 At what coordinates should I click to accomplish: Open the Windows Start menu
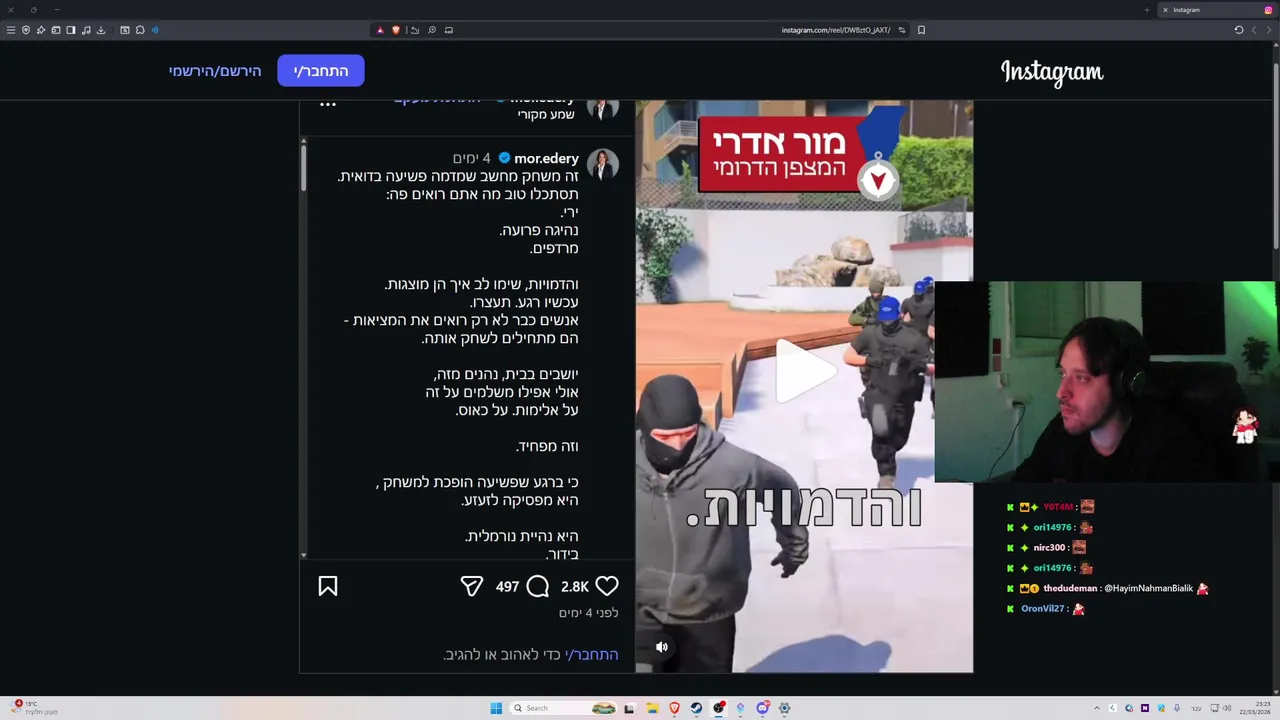(x=496, y=708)
